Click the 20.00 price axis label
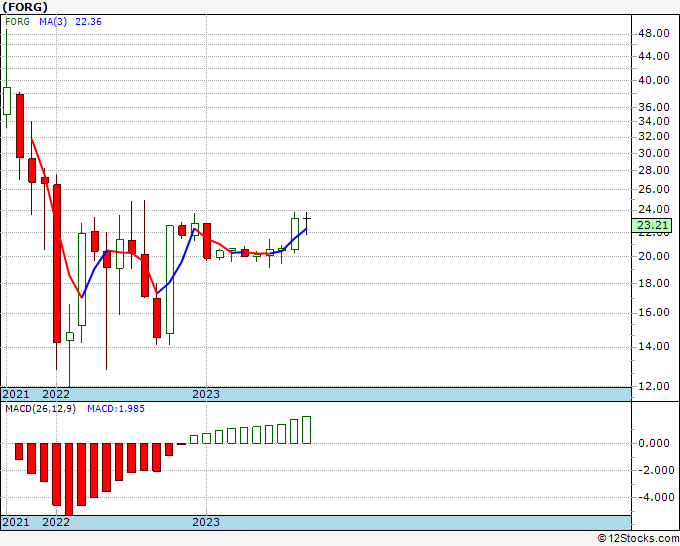The width and height of the screenshot is (680, 546). tap(654, 256)
